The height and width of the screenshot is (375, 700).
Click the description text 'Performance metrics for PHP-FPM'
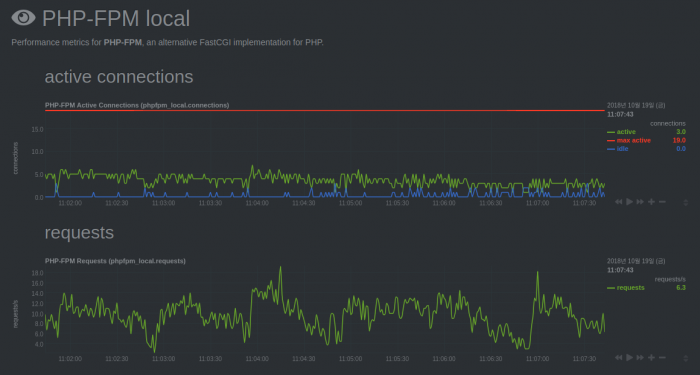click(x=77, y=42)
